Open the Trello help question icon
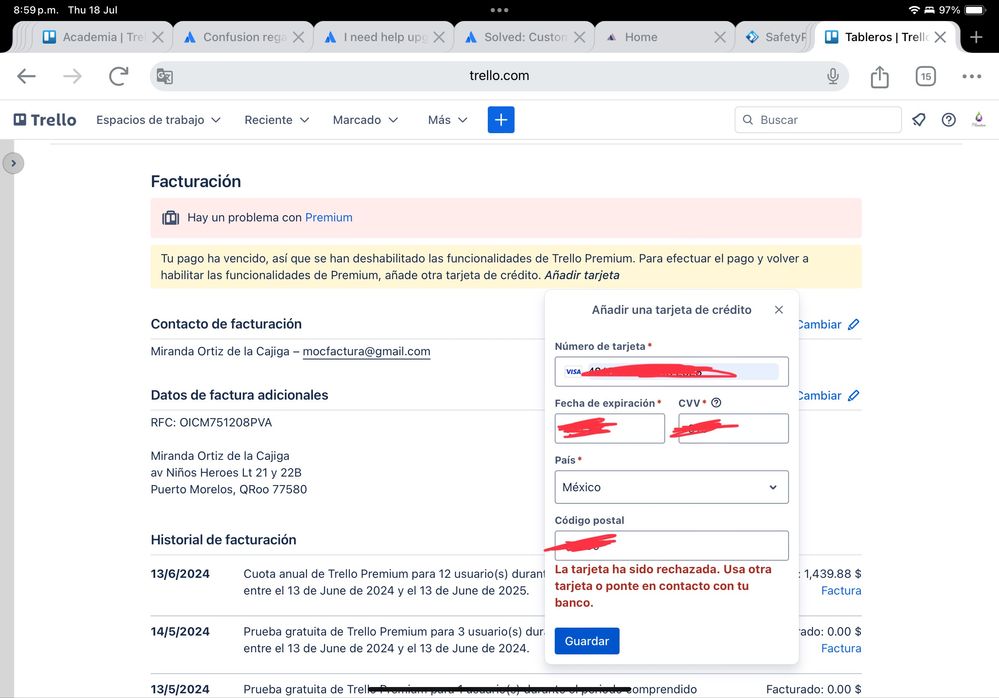The width and height of the screenshot is (999, 698). pyautogui.click(x=949, y=120)
